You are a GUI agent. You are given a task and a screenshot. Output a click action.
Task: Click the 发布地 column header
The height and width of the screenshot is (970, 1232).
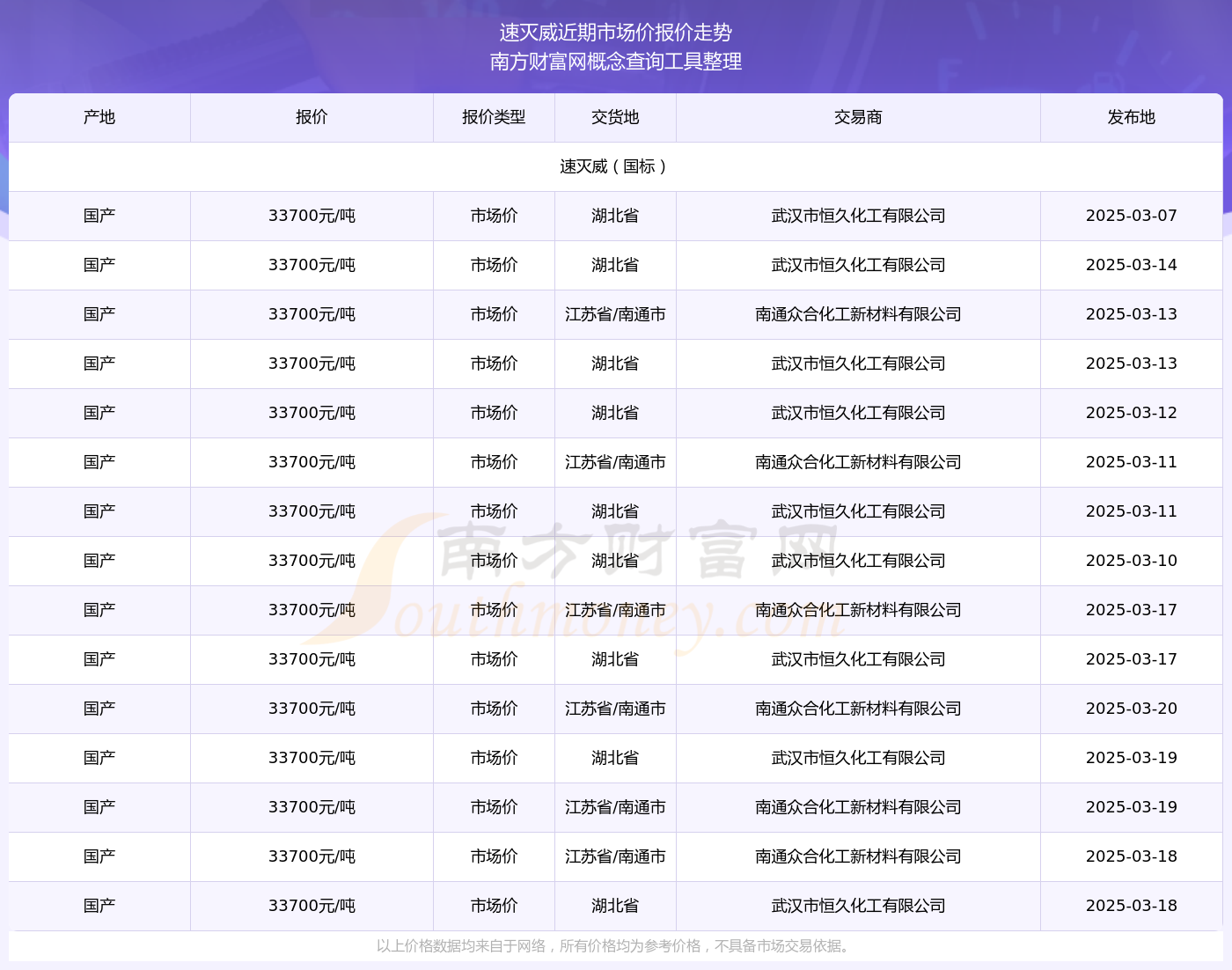tap(1131, 117)
